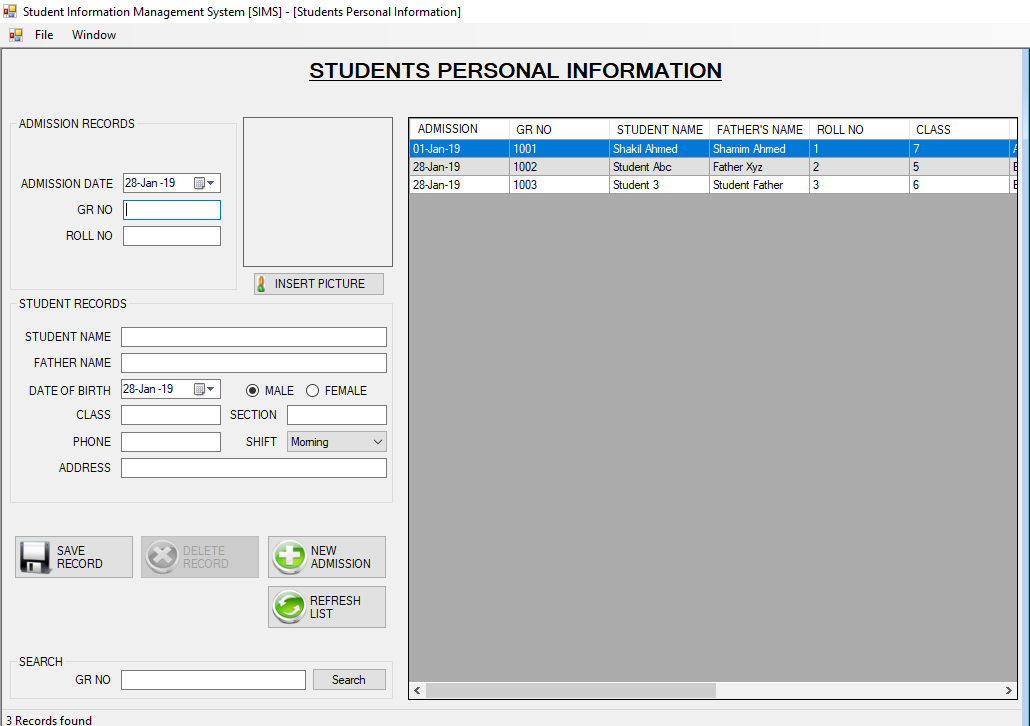Image resolution: width=1030 pixels, height=726 pixels.
Task: Click the 3 Records found status text
Action: 49,720
